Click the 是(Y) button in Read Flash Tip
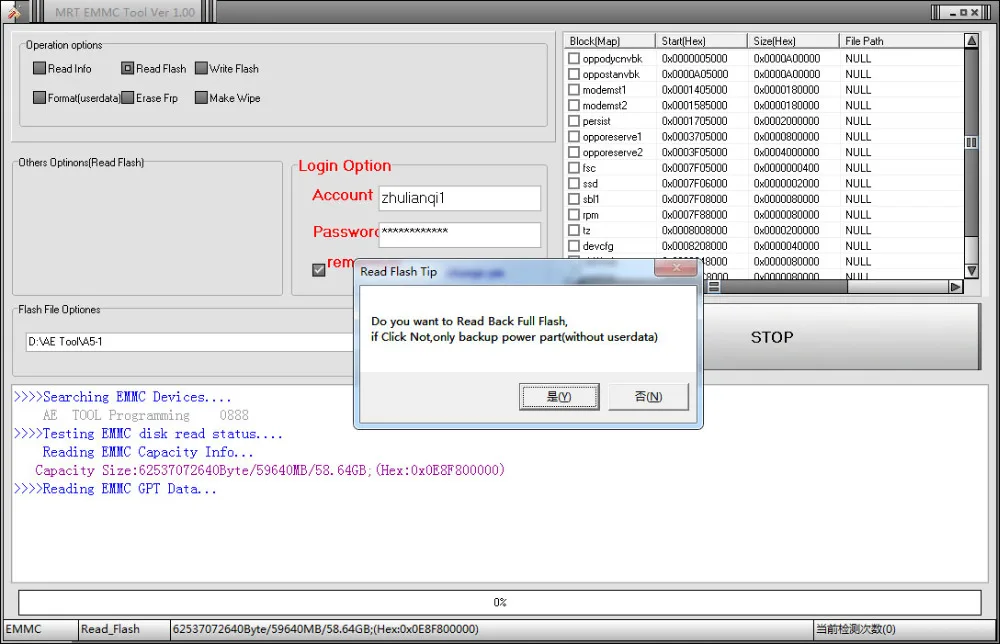This screenshot has height=644, width=1000. pyautogui.click(x=559, y=396)
